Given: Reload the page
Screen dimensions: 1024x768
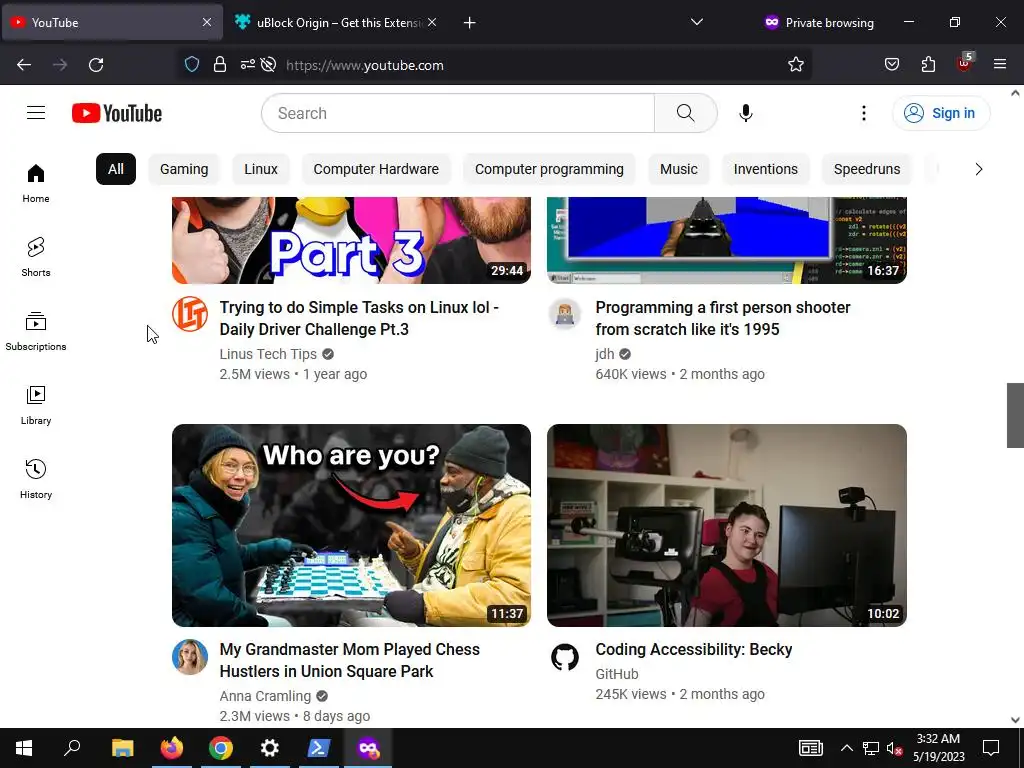Looking at the screenshot, I should point(96,65).
